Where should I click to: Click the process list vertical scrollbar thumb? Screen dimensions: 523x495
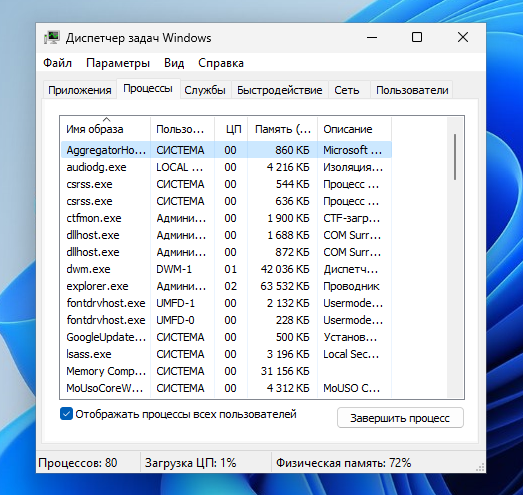click(x=455, y=157)
